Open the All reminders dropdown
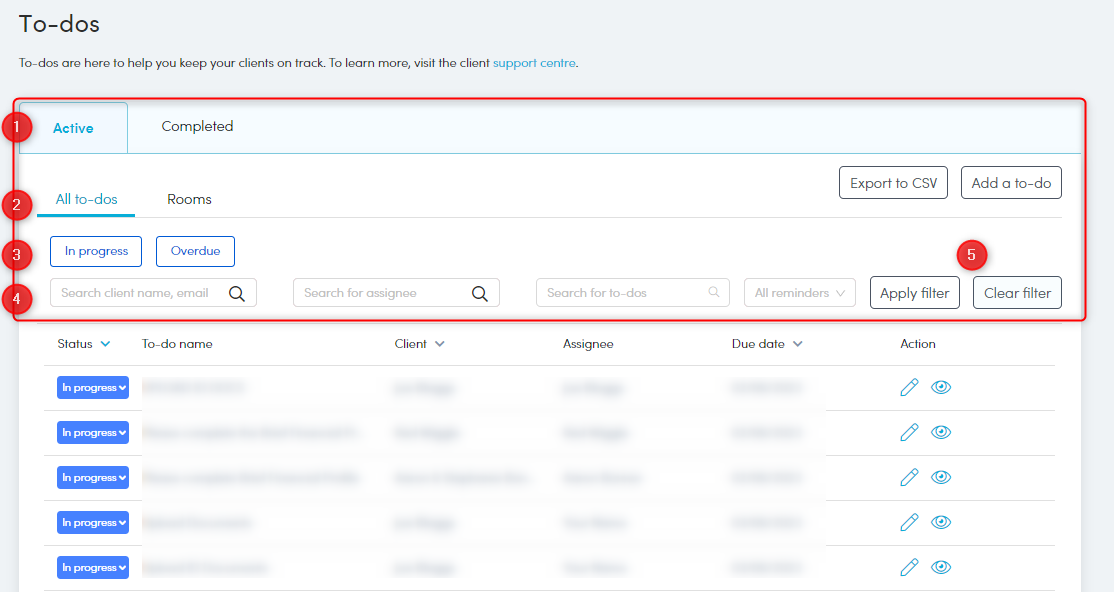 click(800, 293)
